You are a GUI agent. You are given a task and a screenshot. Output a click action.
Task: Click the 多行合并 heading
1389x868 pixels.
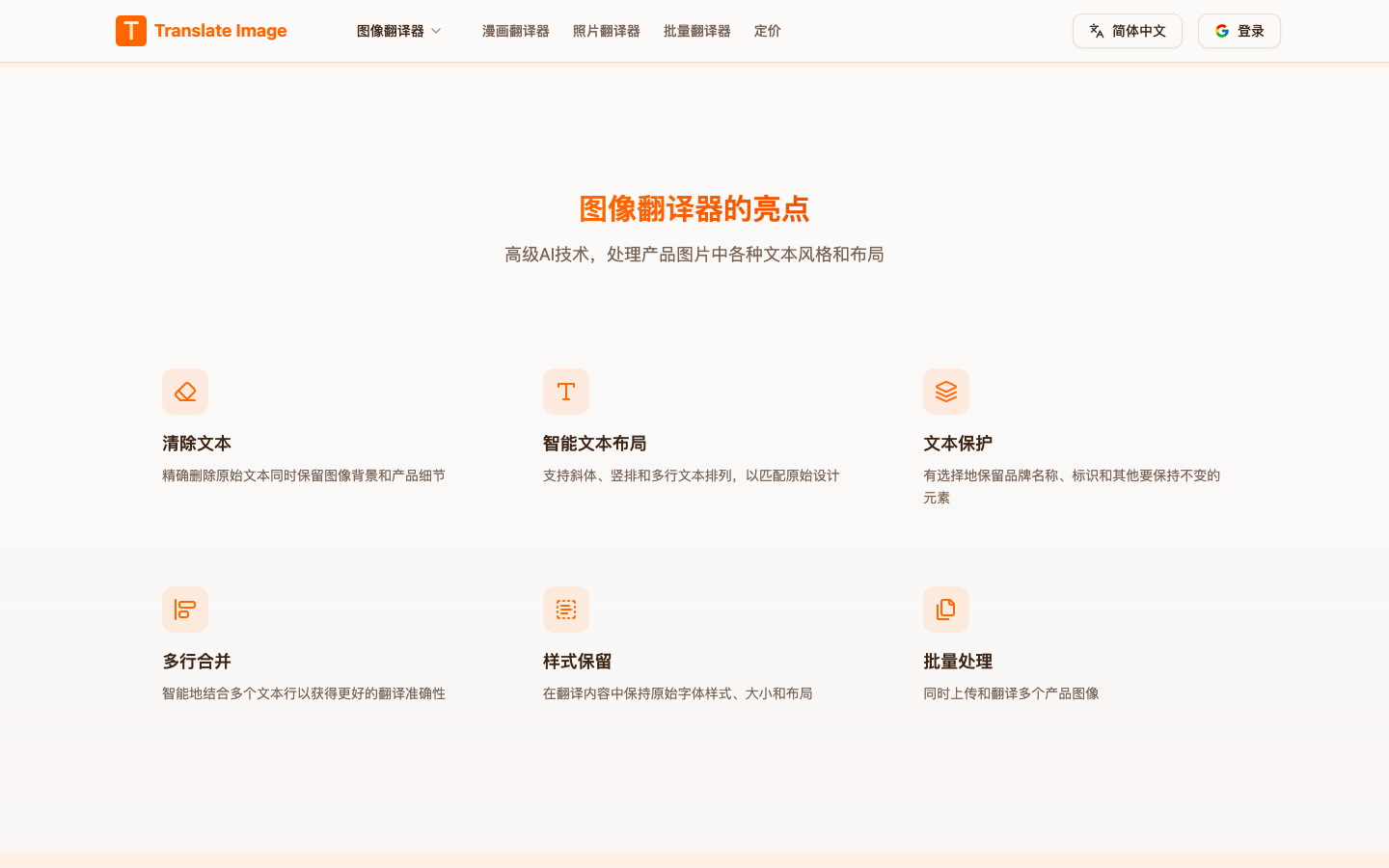pyautogui.click(x=197, y=662)
